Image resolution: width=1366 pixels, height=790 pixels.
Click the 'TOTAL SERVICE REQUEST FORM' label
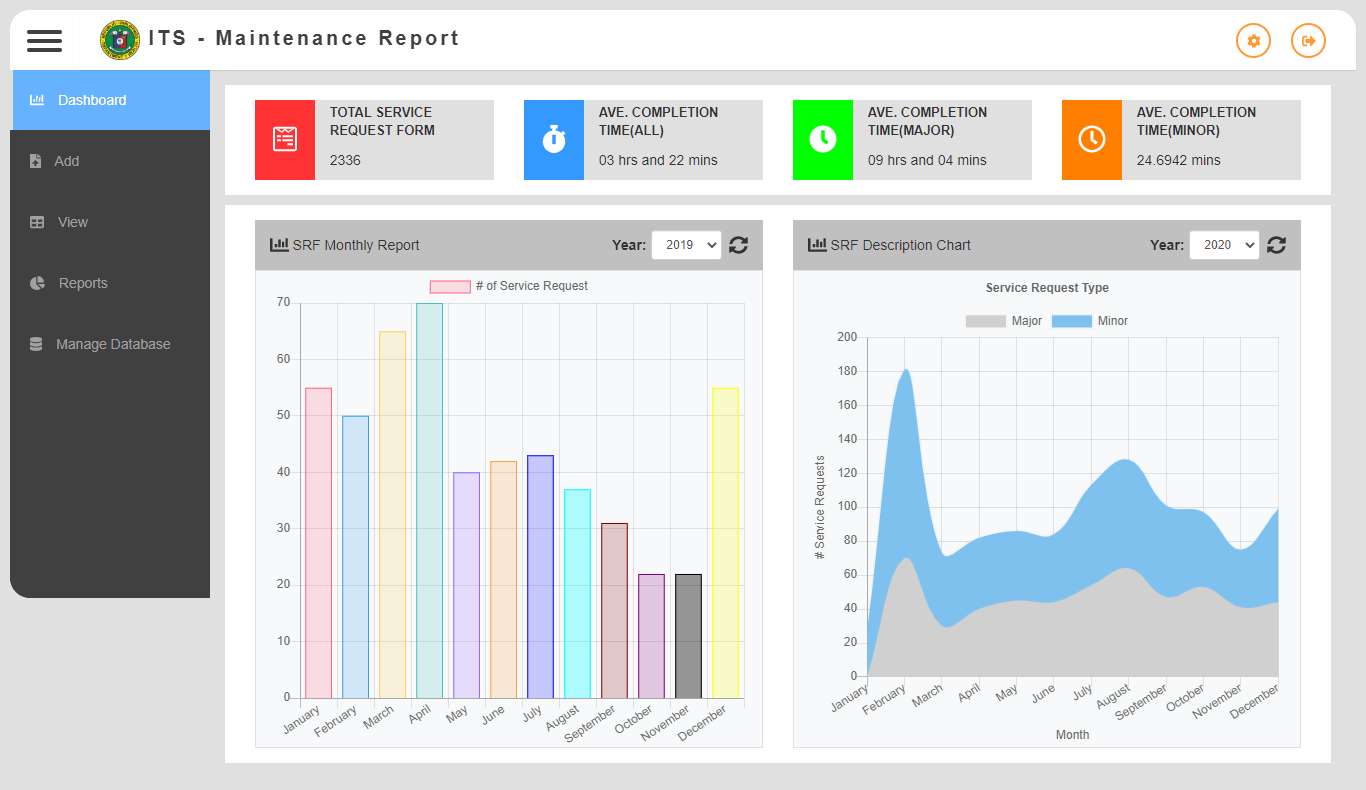[x=382, y=121]
